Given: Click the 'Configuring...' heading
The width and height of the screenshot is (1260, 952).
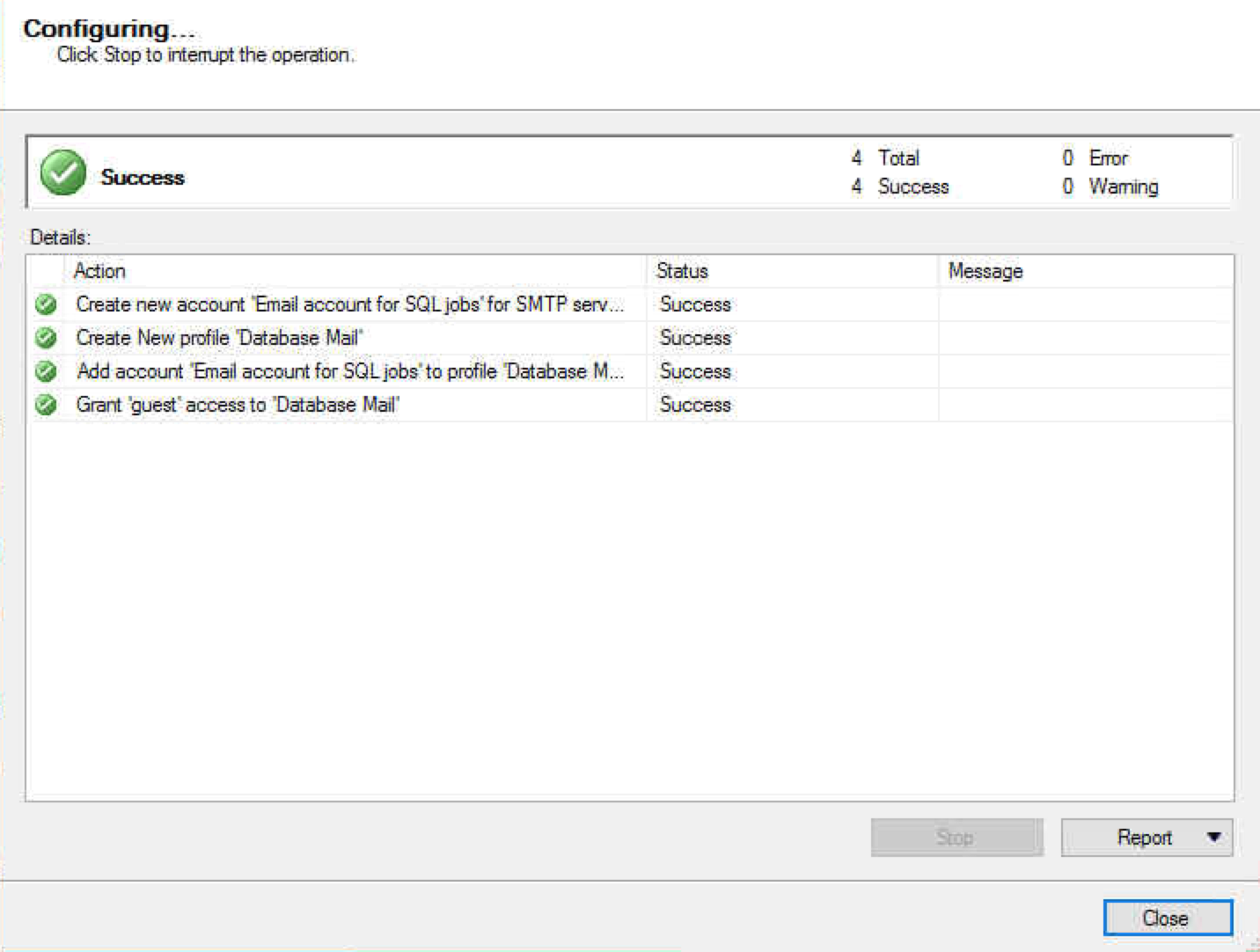Looking at the screenshot, I should click(x=109, y=29).
